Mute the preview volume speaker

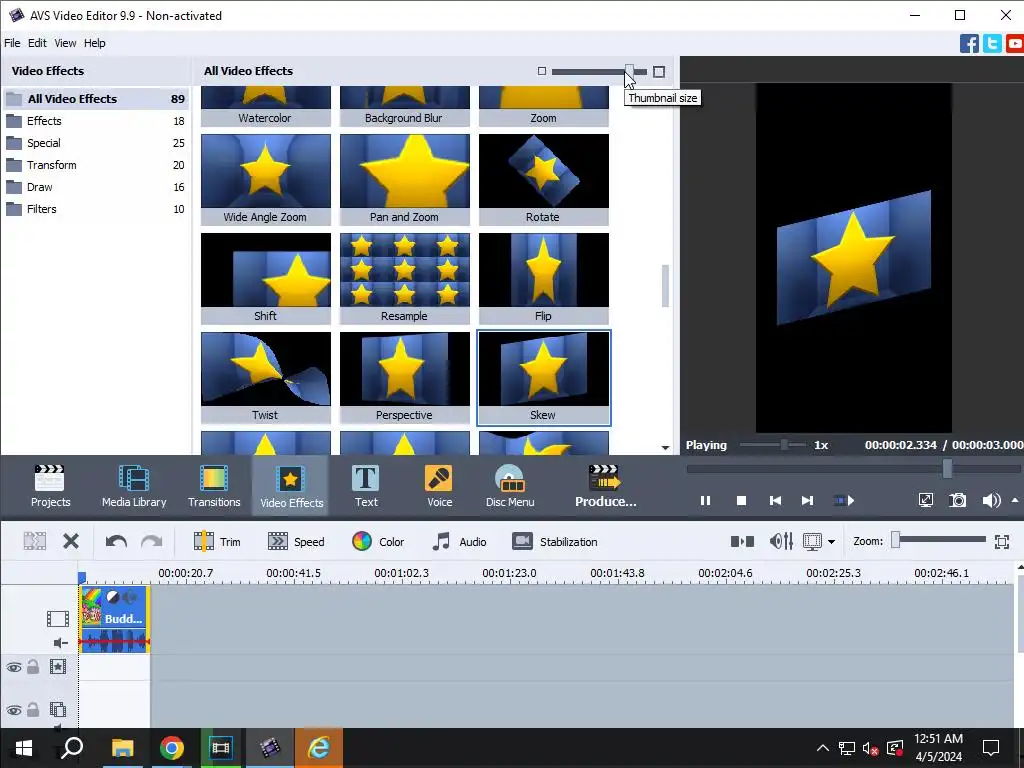(991, 501)
